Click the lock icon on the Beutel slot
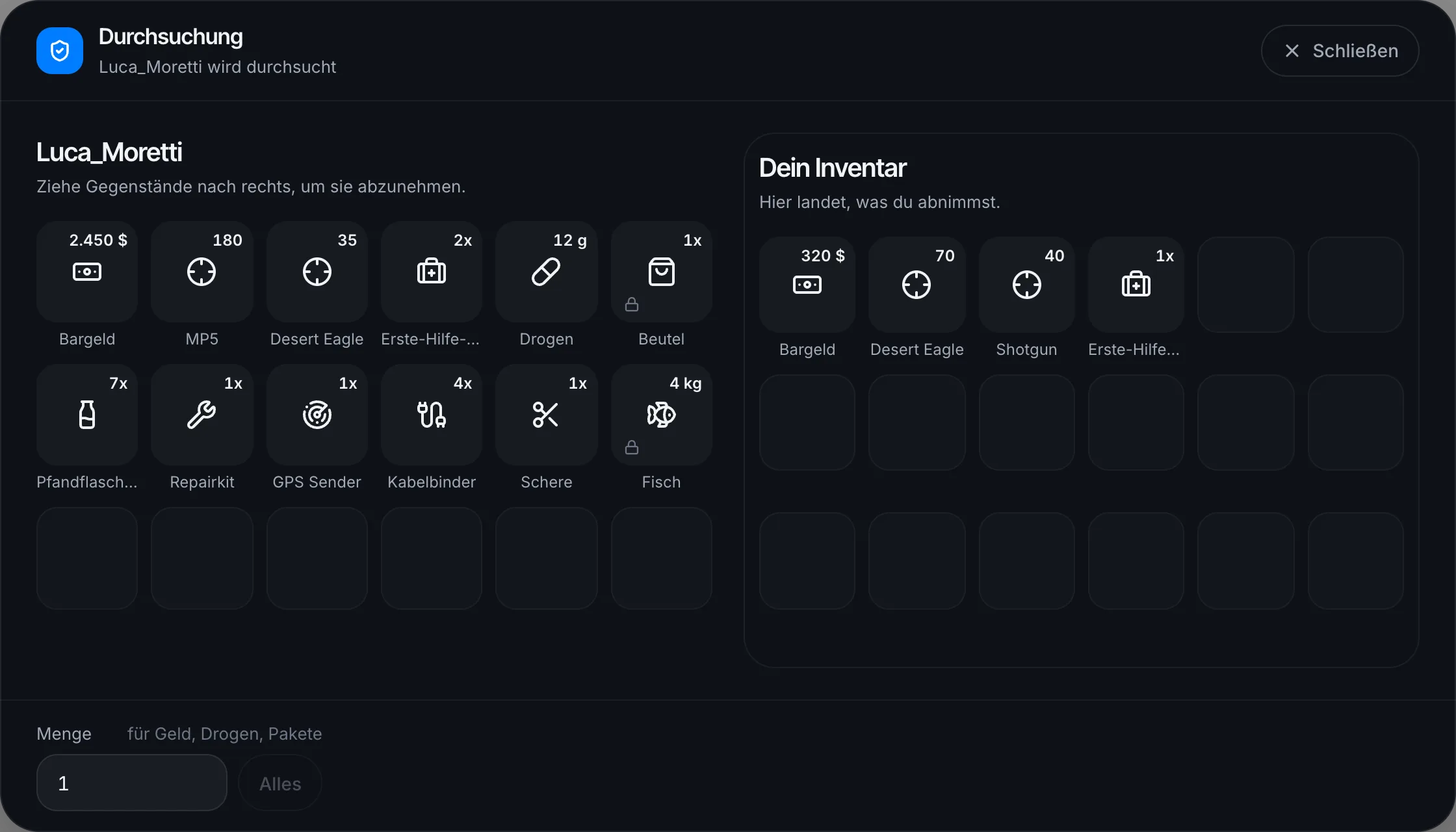 pos(632,304)
